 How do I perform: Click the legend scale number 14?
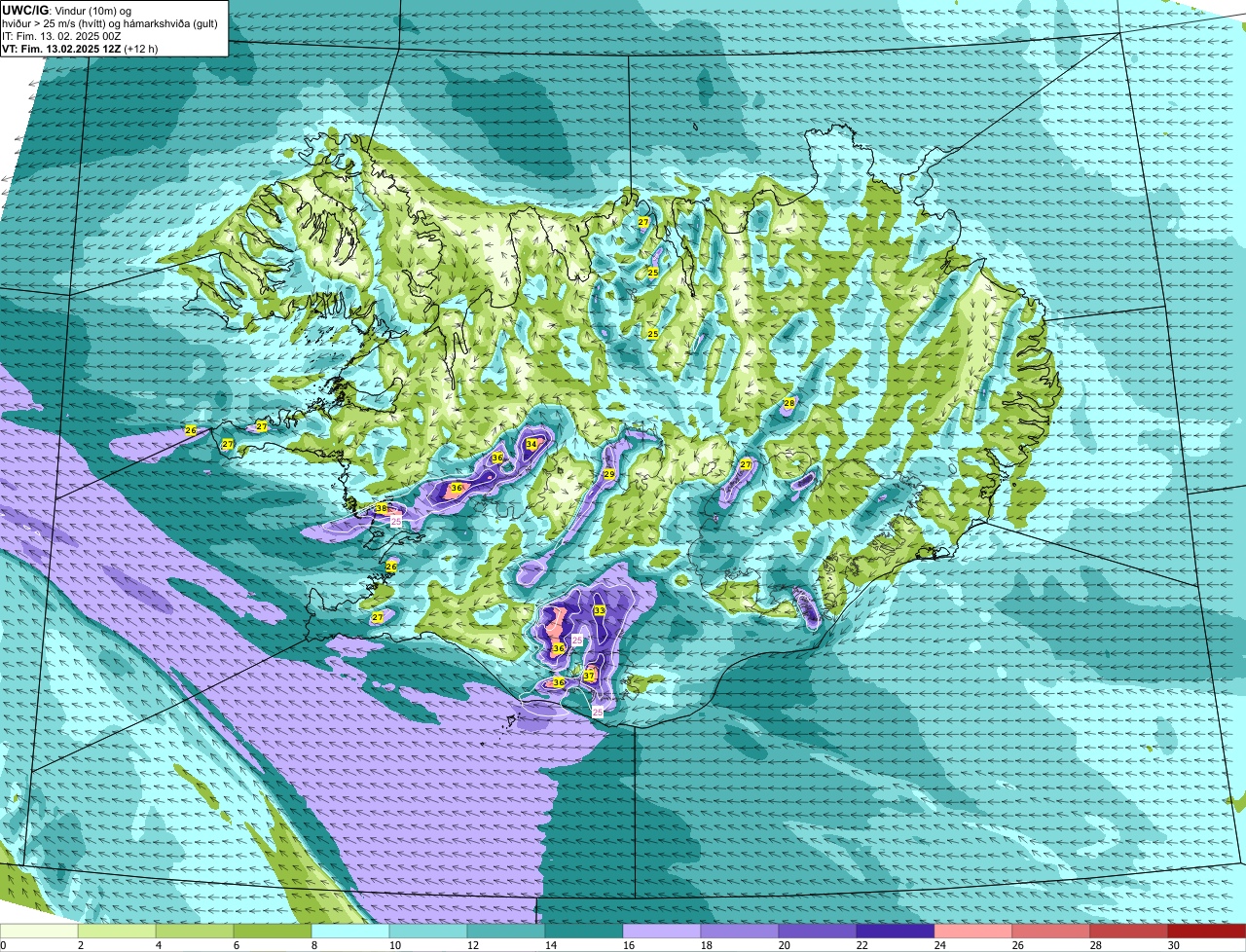(549, 945)
